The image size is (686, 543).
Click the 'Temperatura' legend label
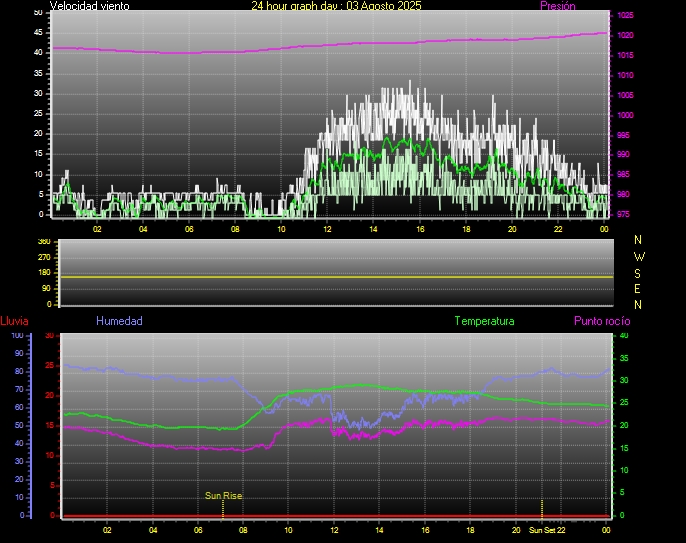tap(484, 321)
